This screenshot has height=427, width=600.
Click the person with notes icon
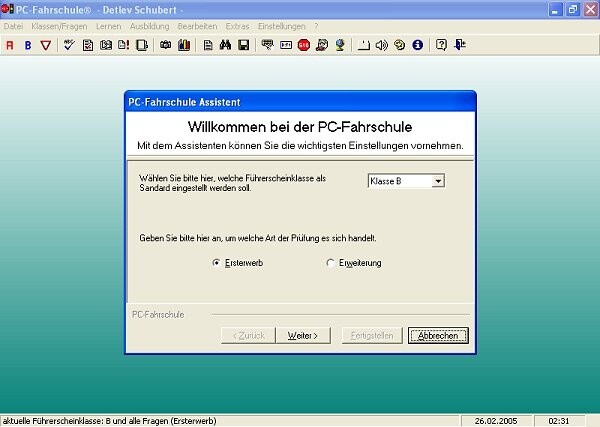click(x=322, y=45)
